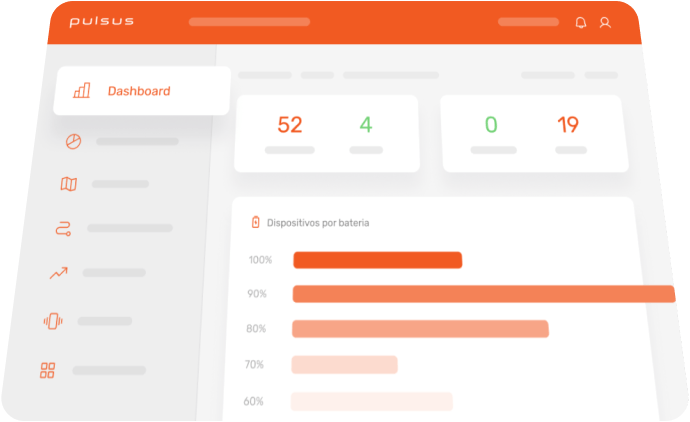Click the 90% axis label
This screenshot has width=690, height=422.
click(257, 294)
